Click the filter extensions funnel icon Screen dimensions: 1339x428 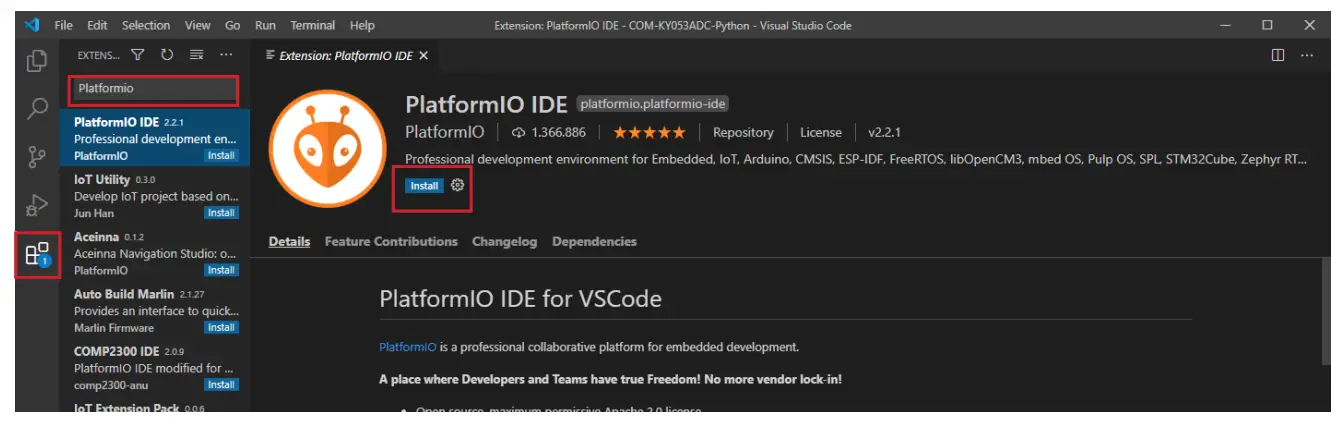[138, 55]
